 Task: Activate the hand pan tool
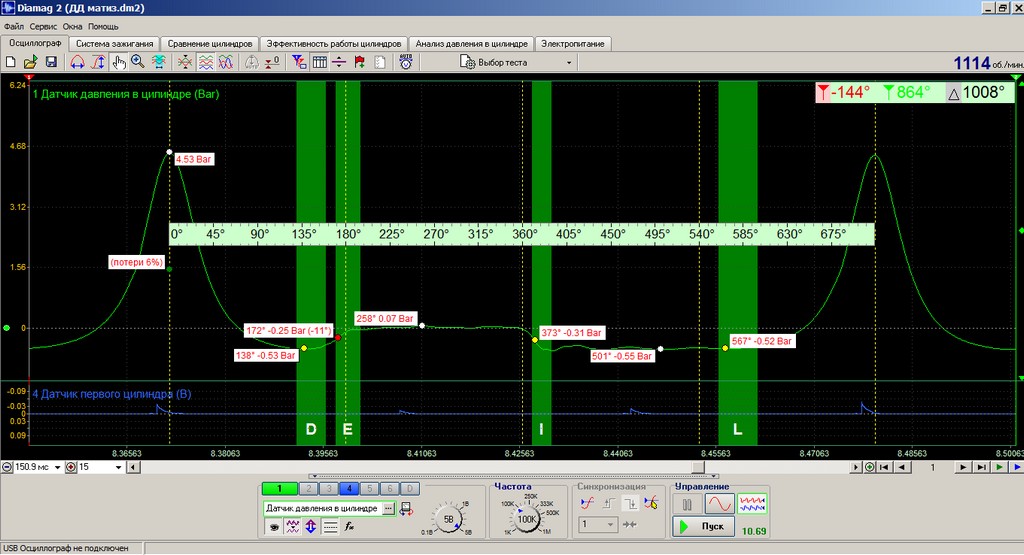point(118,62)
